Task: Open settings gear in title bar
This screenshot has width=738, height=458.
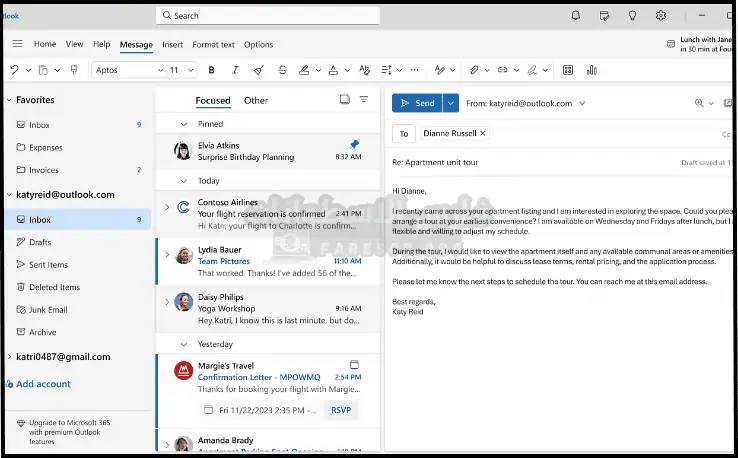Action: click(x=661, y=16)
